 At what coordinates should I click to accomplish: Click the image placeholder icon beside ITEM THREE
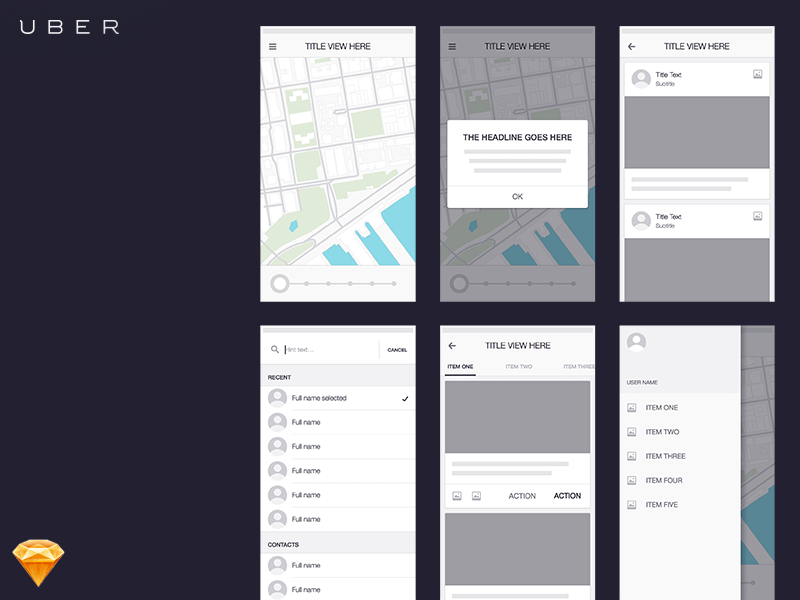coord(631,456)
